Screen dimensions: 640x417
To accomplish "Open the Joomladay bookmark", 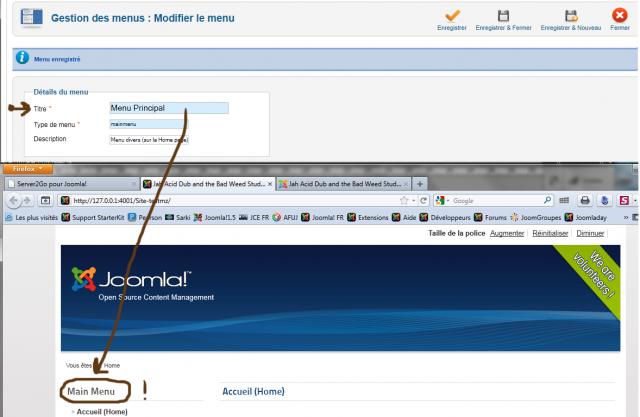I will point(586,217).
